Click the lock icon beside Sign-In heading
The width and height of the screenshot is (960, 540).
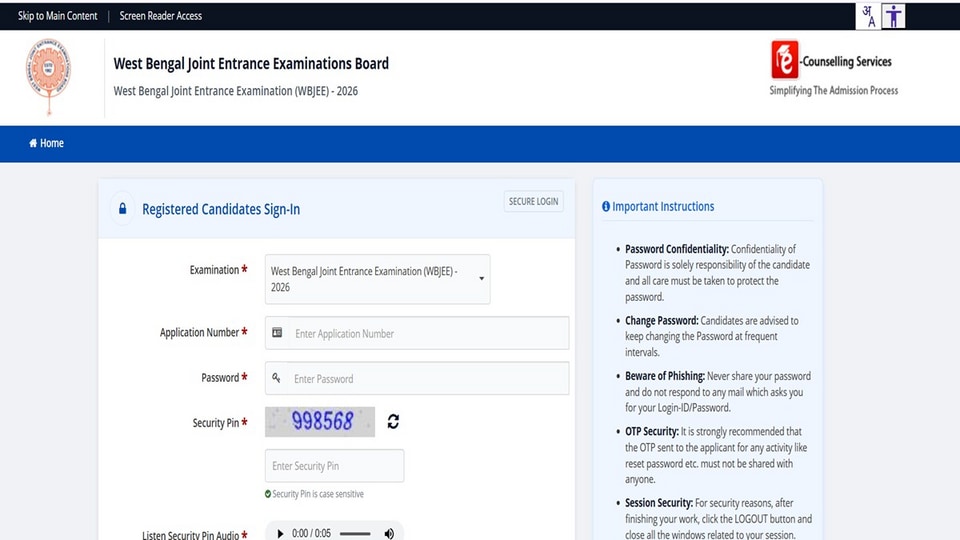(x=122, y=209)
